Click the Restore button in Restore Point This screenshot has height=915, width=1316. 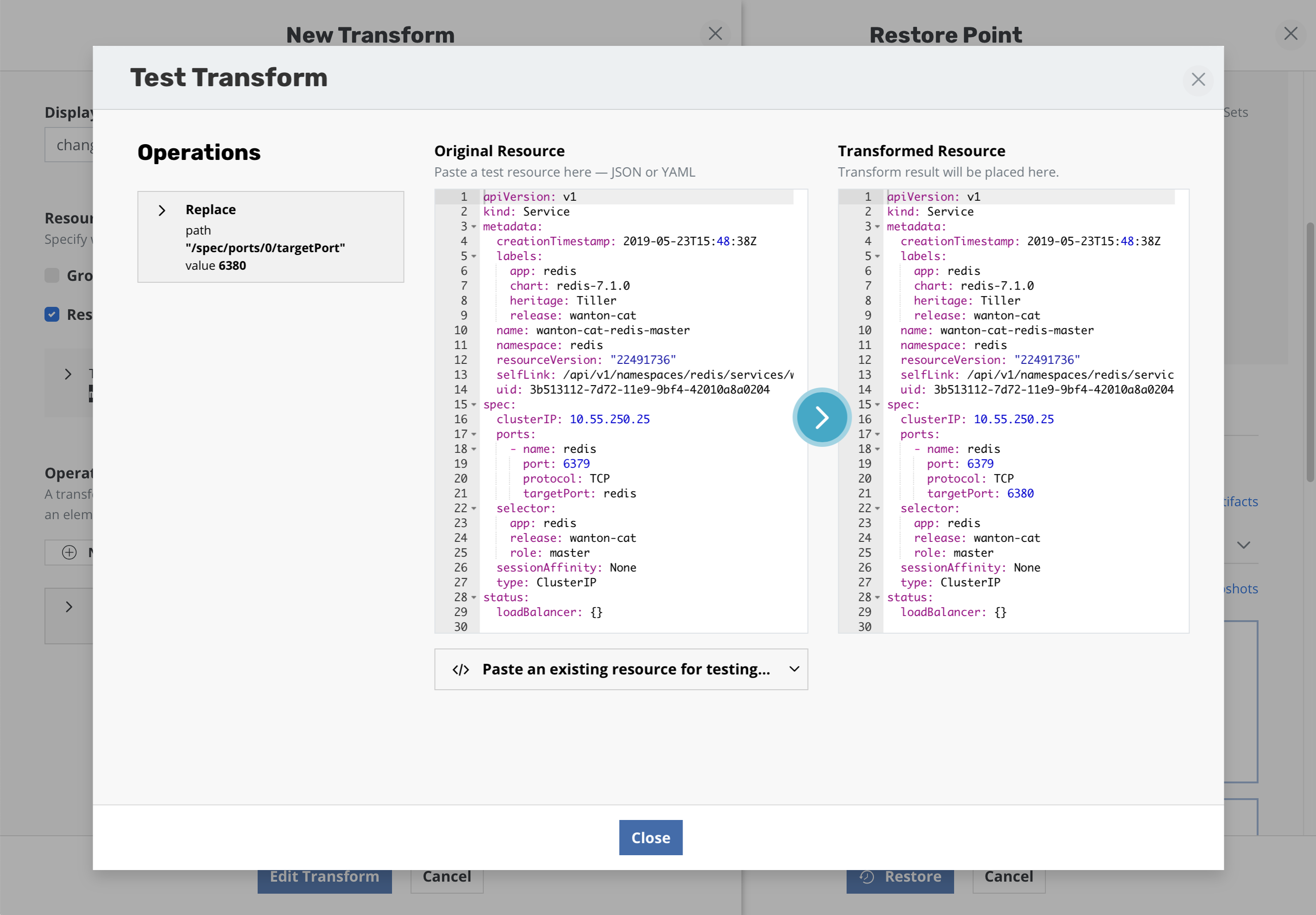[899, 876]
